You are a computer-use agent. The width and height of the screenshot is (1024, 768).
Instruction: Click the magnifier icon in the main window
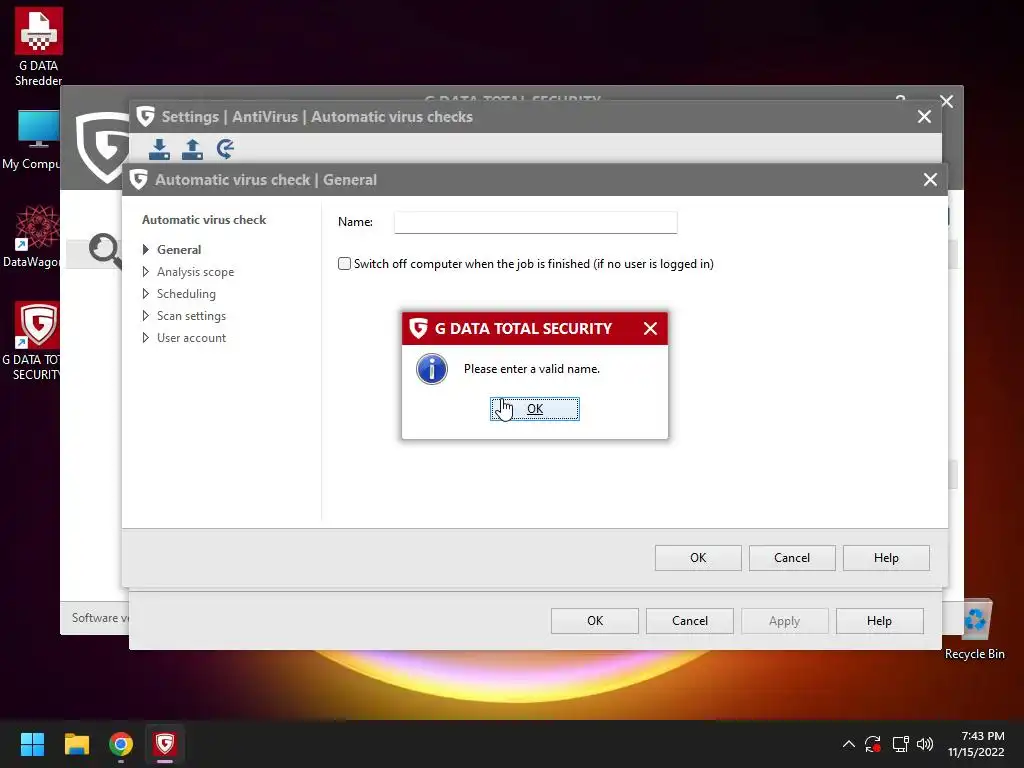(x=105, y=250)
